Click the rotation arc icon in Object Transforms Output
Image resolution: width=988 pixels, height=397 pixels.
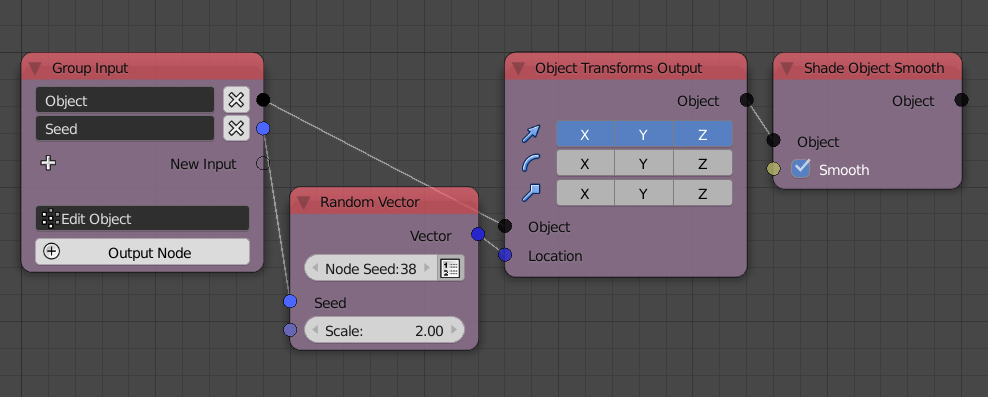coord(531,163)
